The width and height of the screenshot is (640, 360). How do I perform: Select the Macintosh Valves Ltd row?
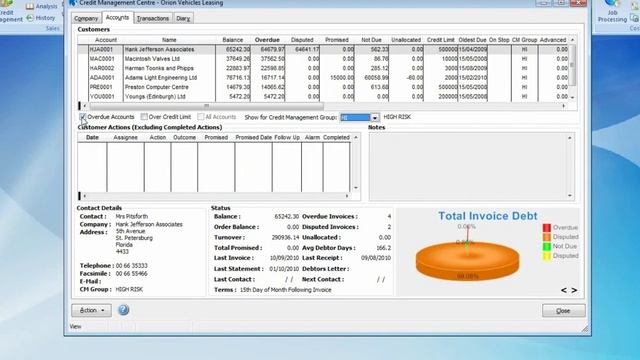[x=322, y=59]
